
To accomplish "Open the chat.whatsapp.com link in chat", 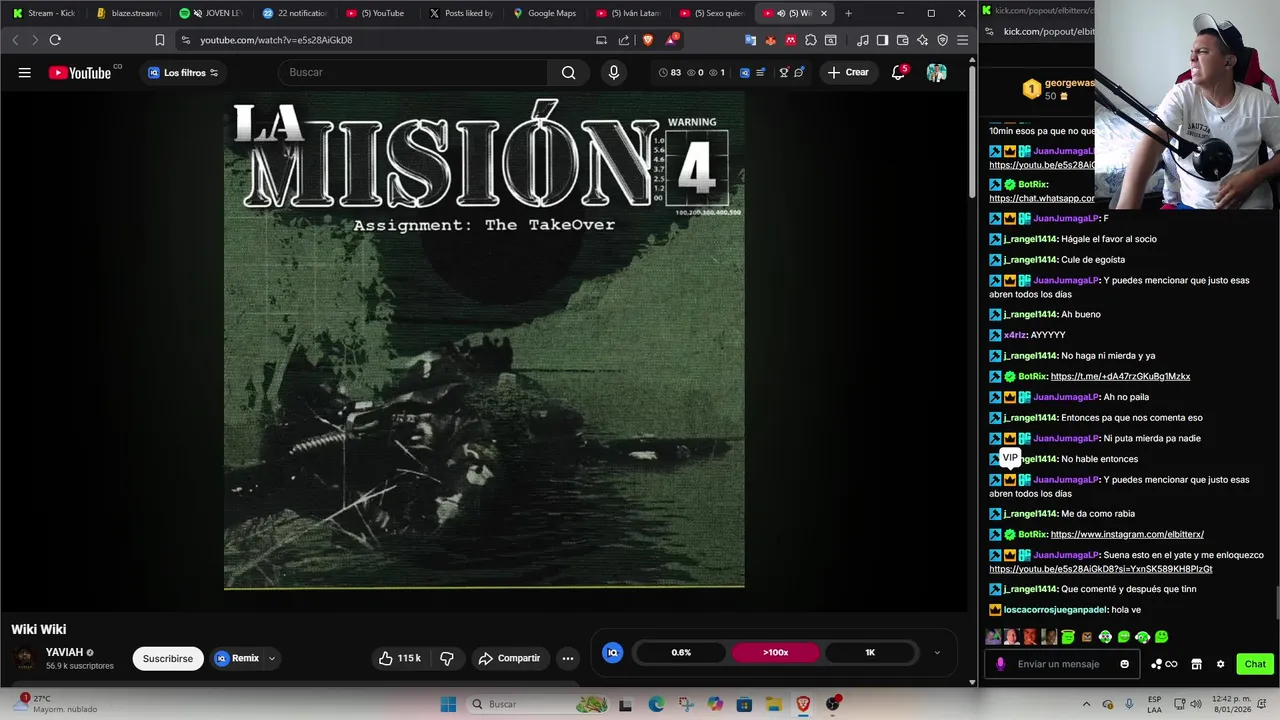I will point(1042,198).
